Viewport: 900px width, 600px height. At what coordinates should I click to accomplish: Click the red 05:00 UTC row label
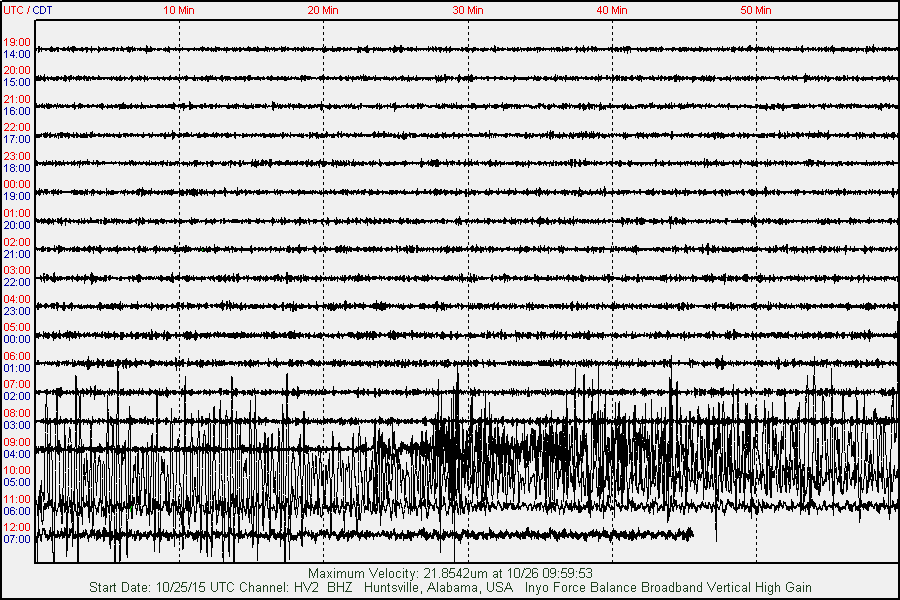click(17, 327)
